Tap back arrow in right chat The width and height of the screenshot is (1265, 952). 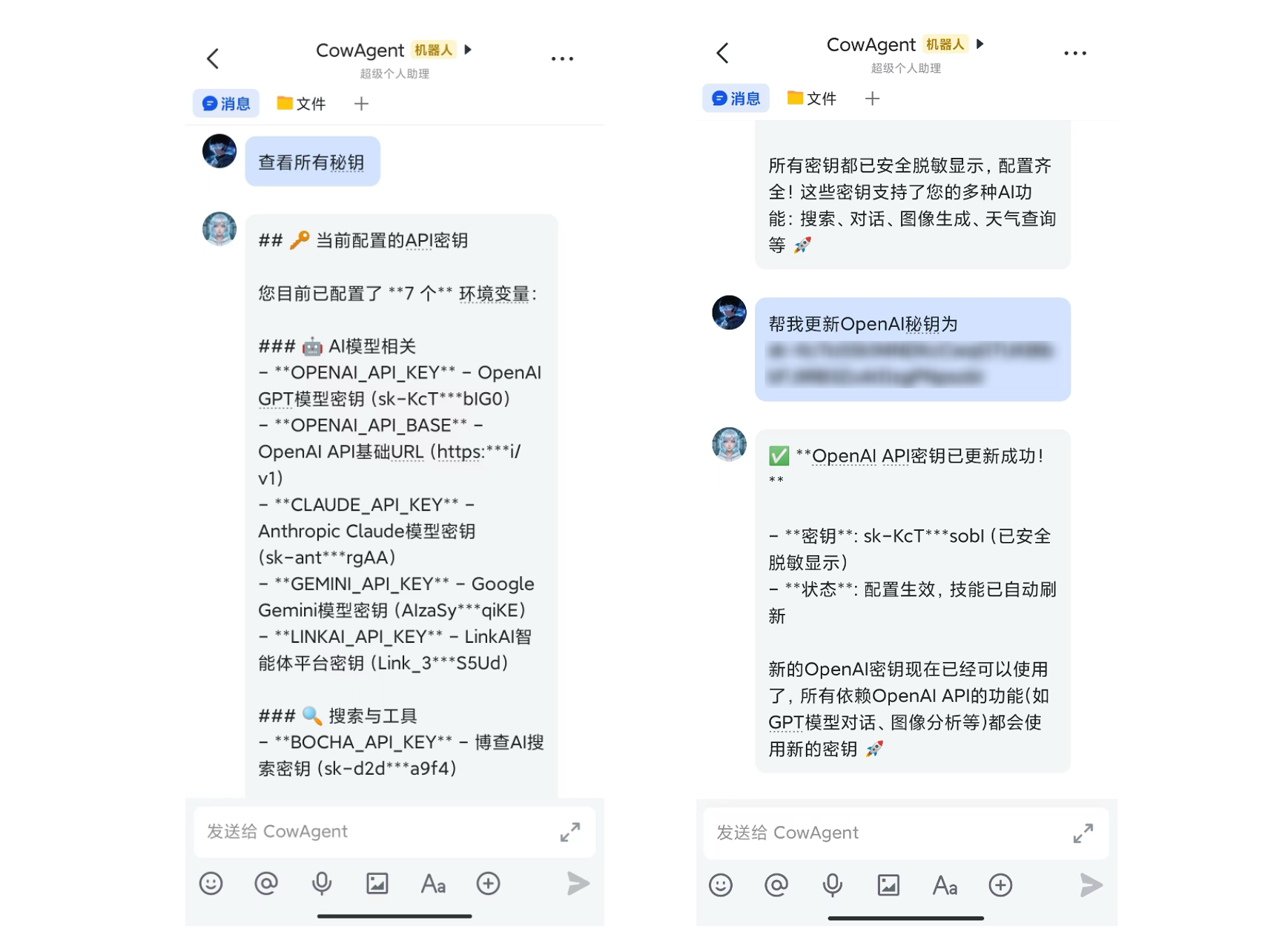point(723,53)
